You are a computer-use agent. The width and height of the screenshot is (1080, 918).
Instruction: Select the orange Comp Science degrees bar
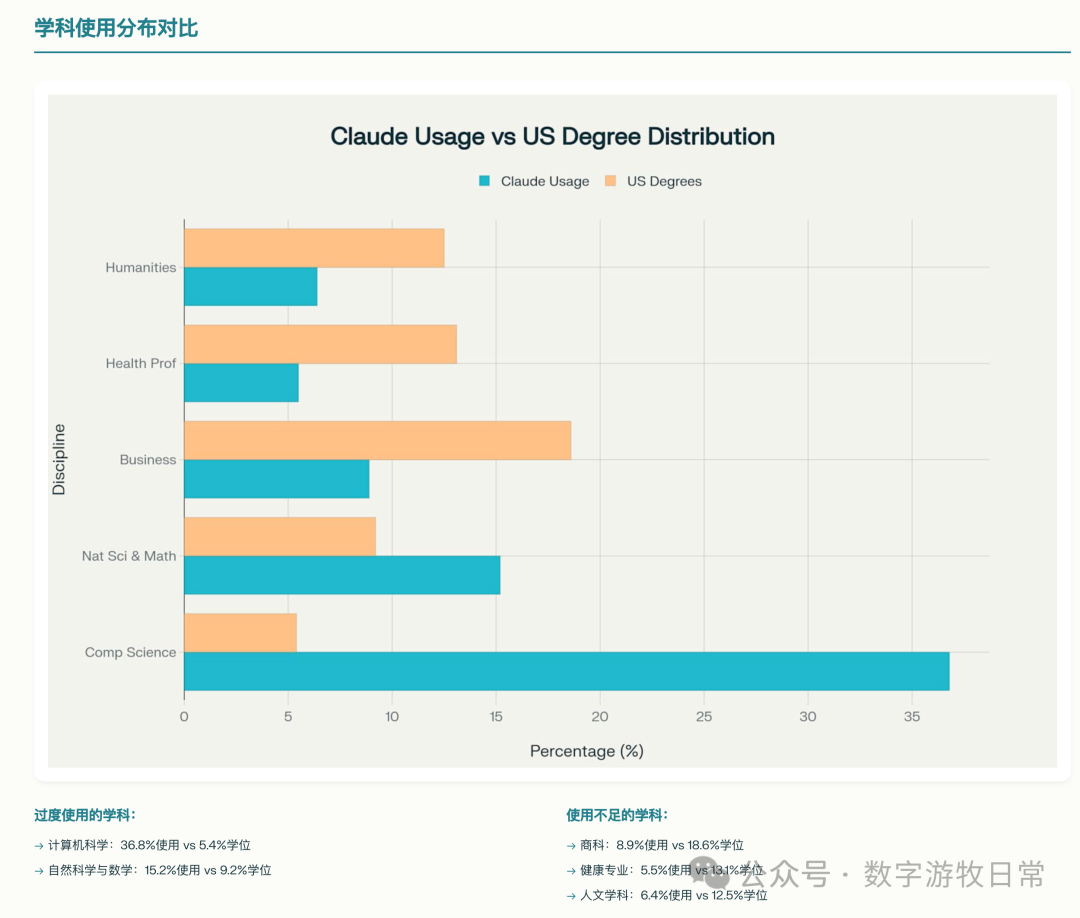coord(240,632)
